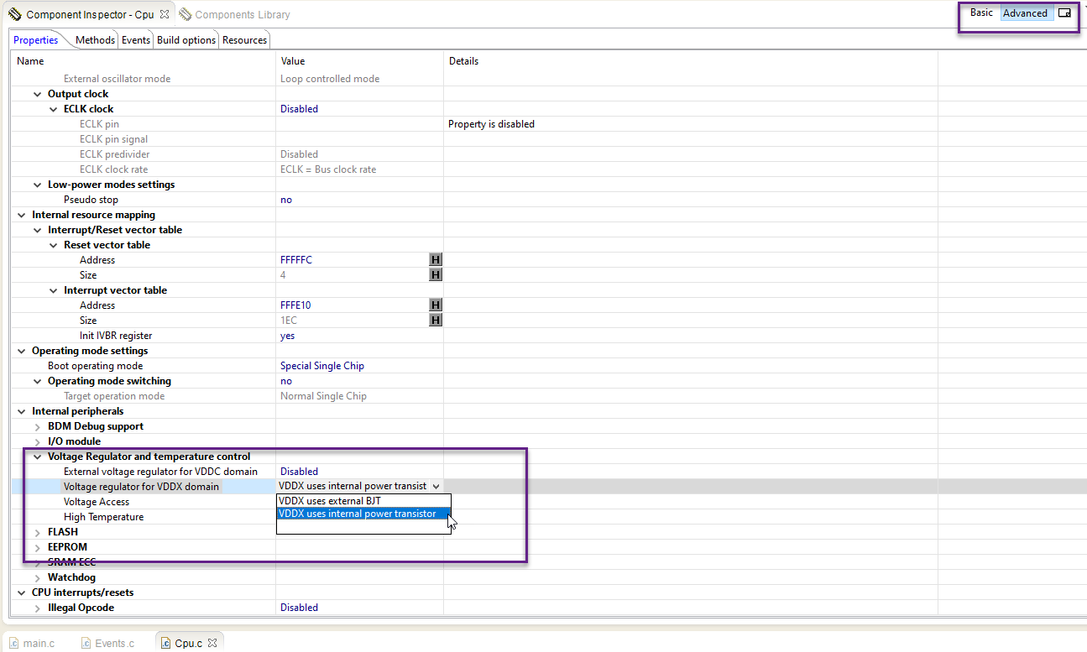1087x652 pixels.
Task: Click the Value column header
Action: 293,61
